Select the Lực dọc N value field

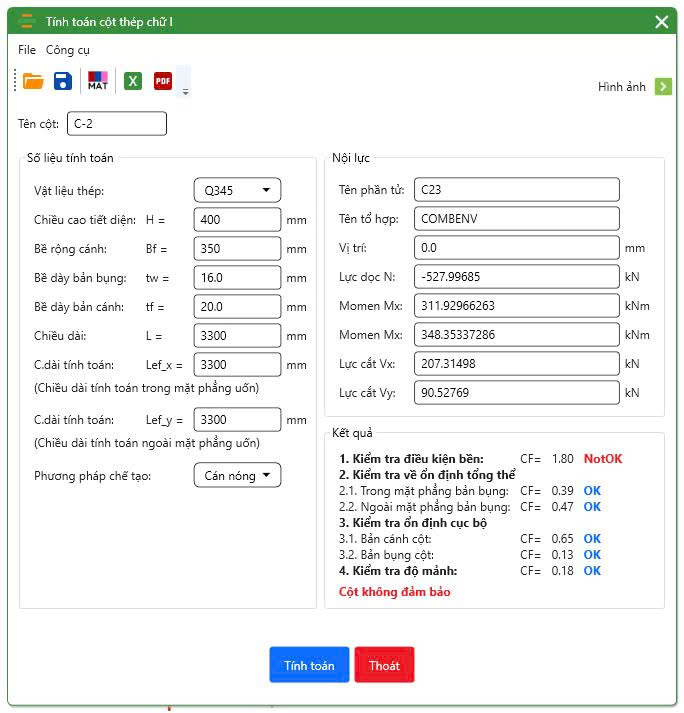(x=516, y=277)
